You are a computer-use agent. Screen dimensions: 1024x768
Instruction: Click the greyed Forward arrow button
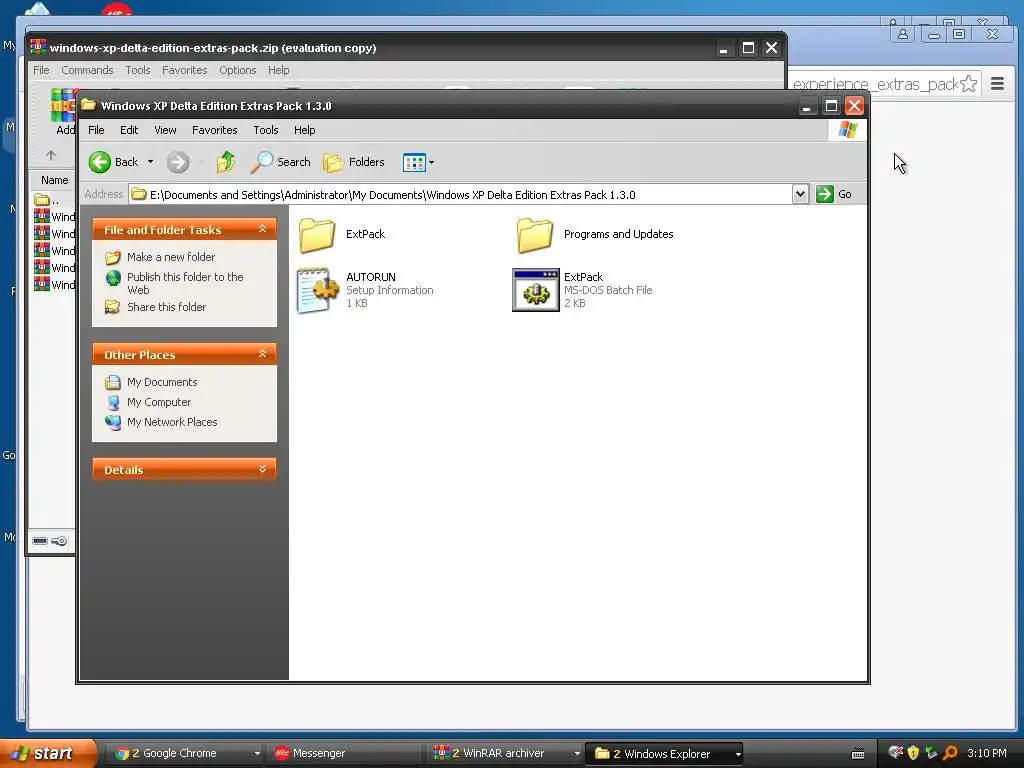click(178, 162)
